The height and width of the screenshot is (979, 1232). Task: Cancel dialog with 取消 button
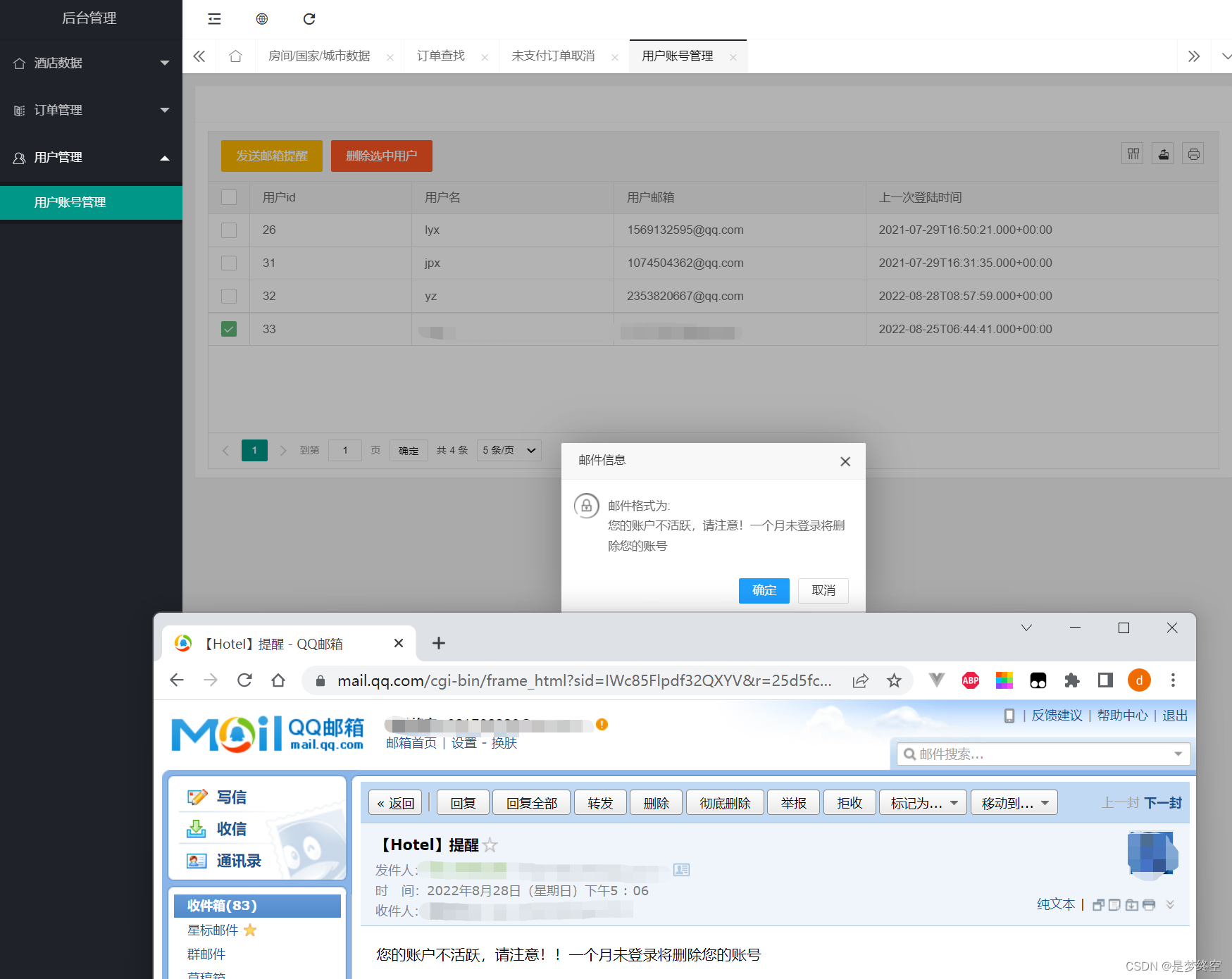[823, 590]
